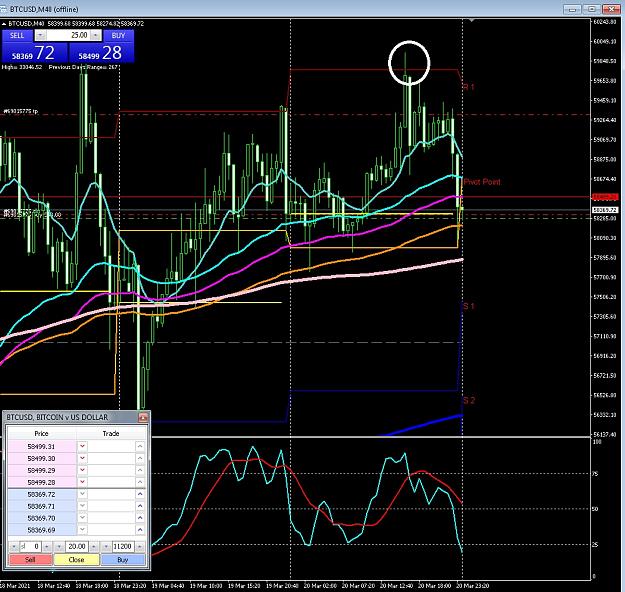Select the 58369.69 price cell
The width and height of the screenshot is (625, 592).
tap(42, 530)
